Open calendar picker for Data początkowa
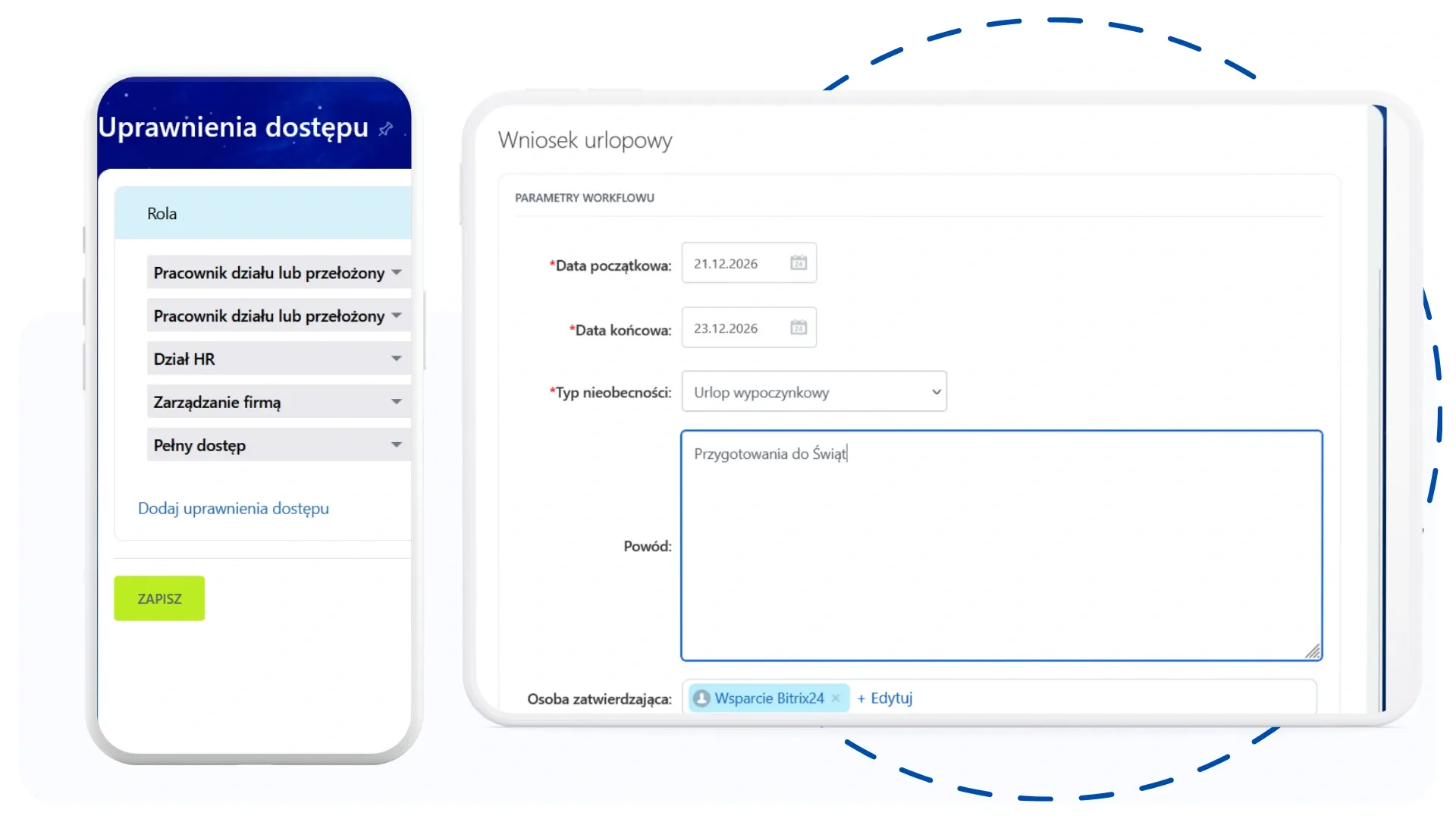Image resolution: width=1456 pixels, height=819 pixels. (x=798, y=263)
